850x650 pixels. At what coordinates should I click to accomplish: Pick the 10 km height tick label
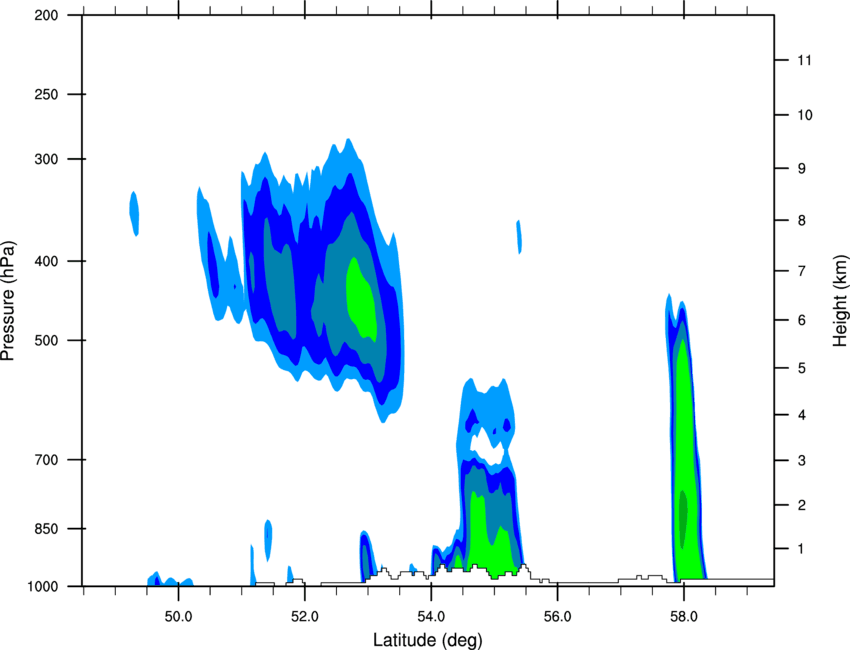click(805, 115)
